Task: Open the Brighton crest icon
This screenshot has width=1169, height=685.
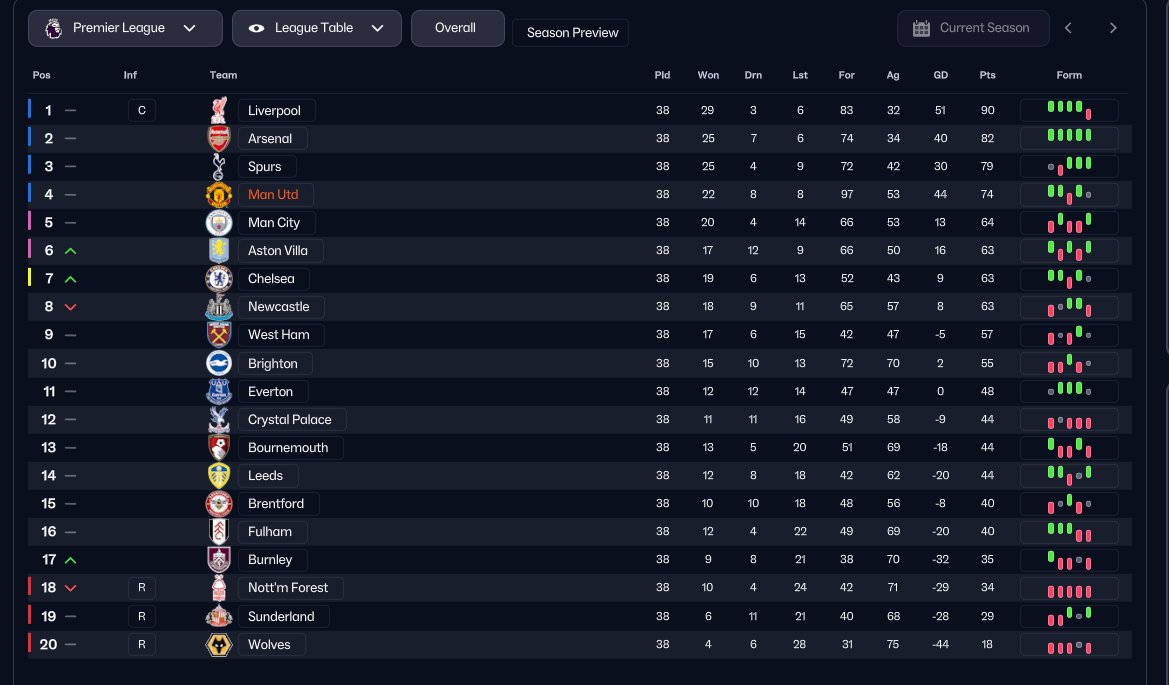Action: click(x=218, y=363)
